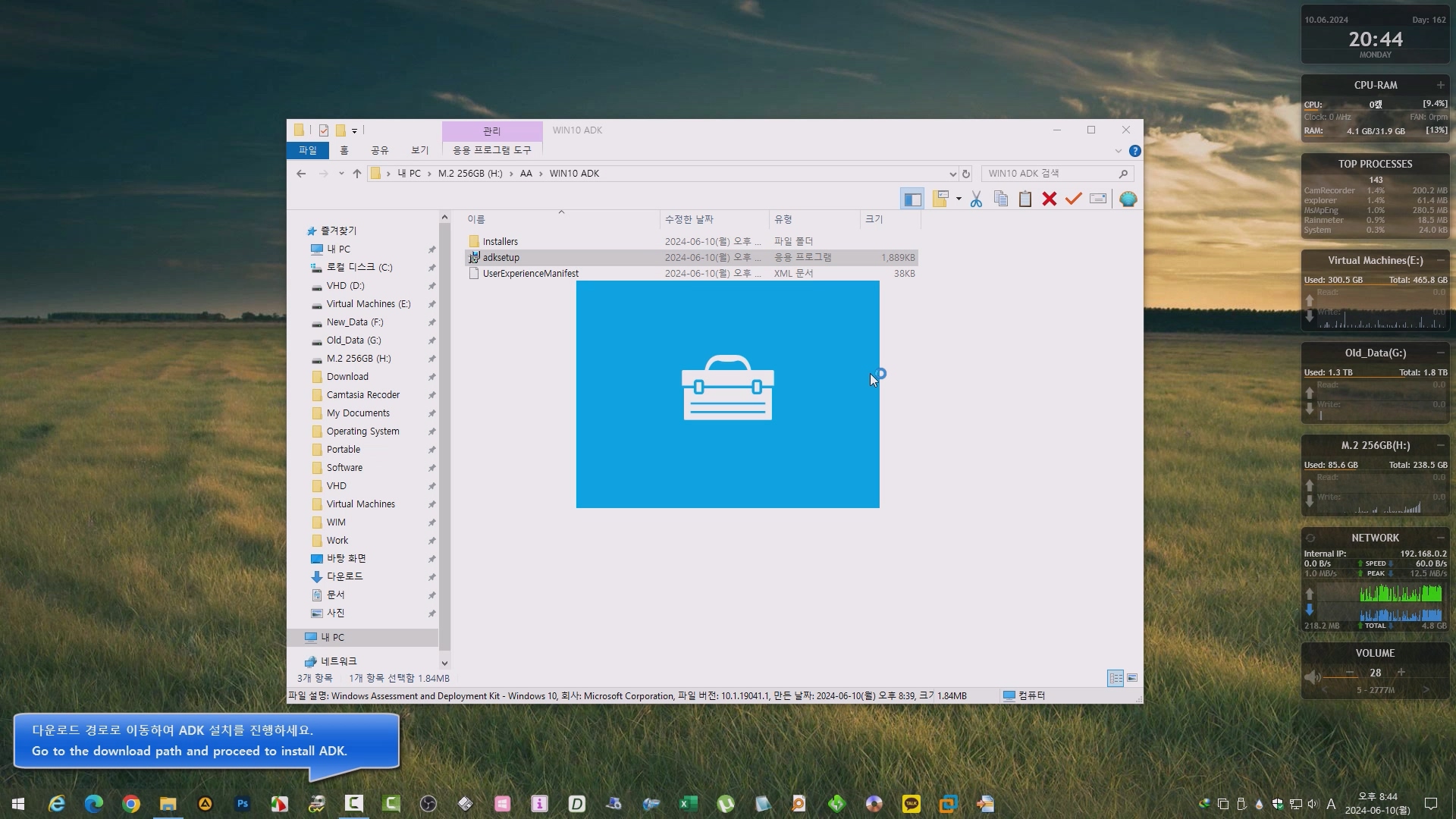Viewport: 1456px width, 819px height.
Task: Open recent locations dropdown arrow
Action: tap(341, 174)
